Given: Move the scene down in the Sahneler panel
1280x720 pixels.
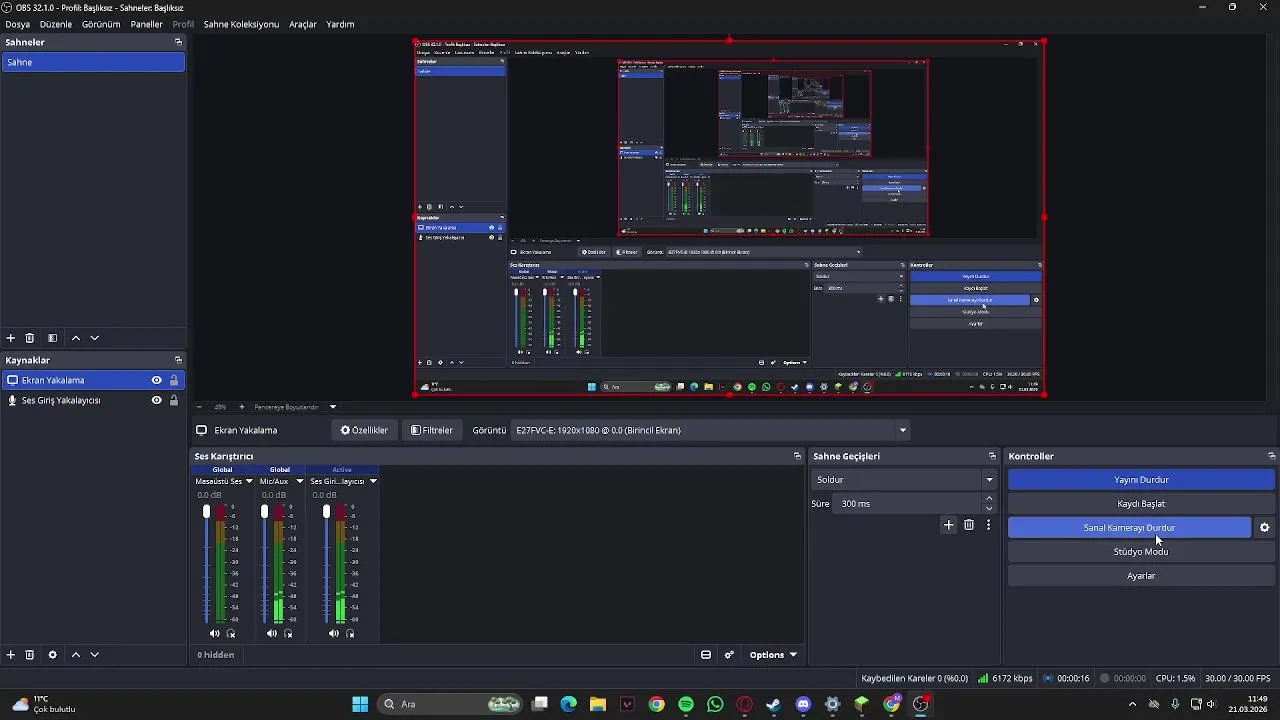Looking at the screenshot, I should click(95, 338).
